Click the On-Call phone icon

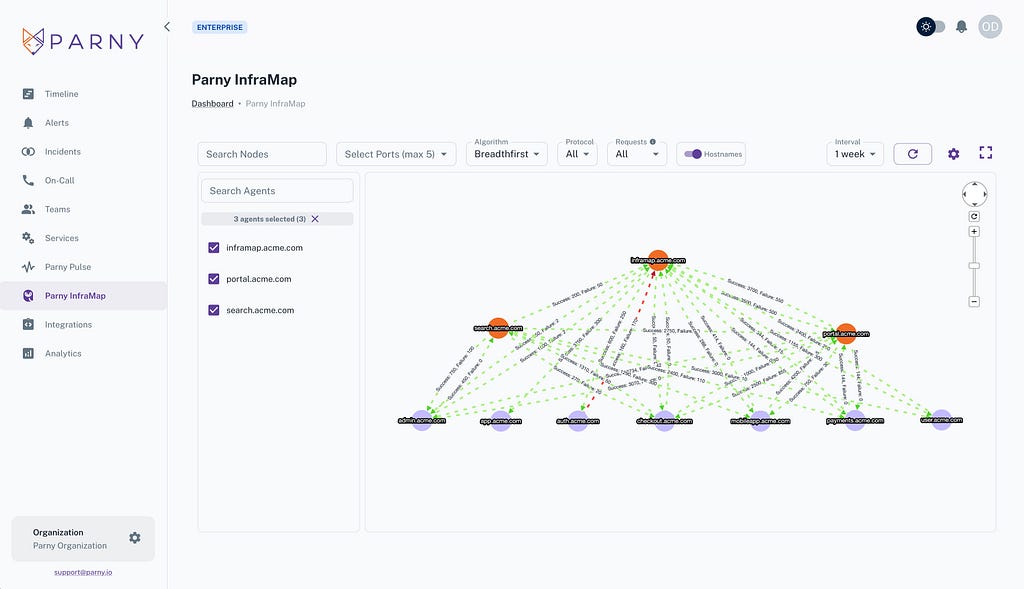(28, 180)
